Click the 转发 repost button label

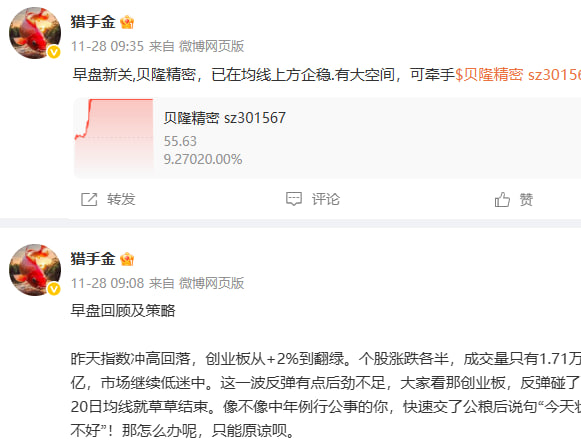[121, 199]
